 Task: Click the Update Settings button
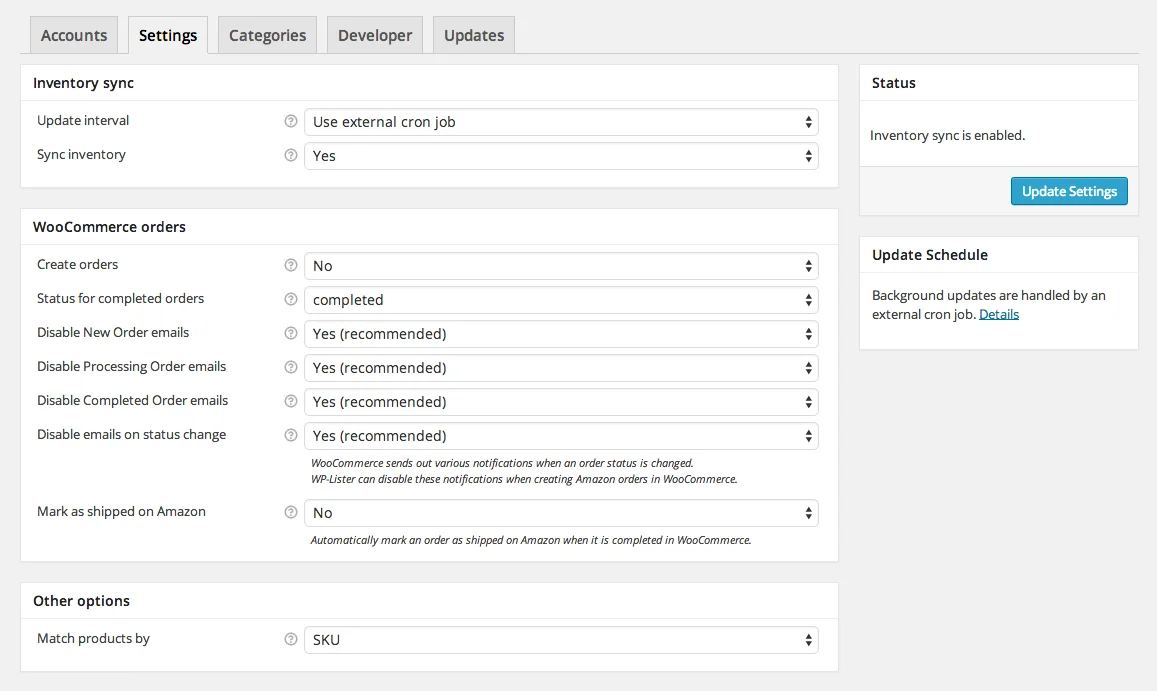(x=1069, y=190)
